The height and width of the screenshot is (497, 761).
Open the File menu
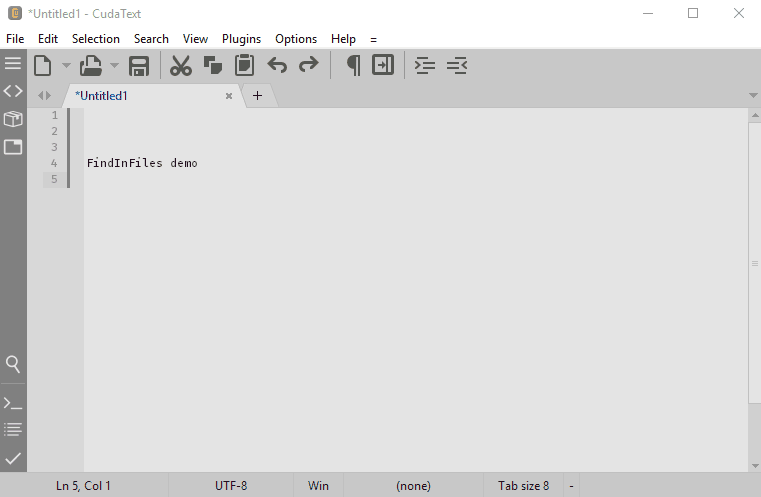tap(15, 39)
